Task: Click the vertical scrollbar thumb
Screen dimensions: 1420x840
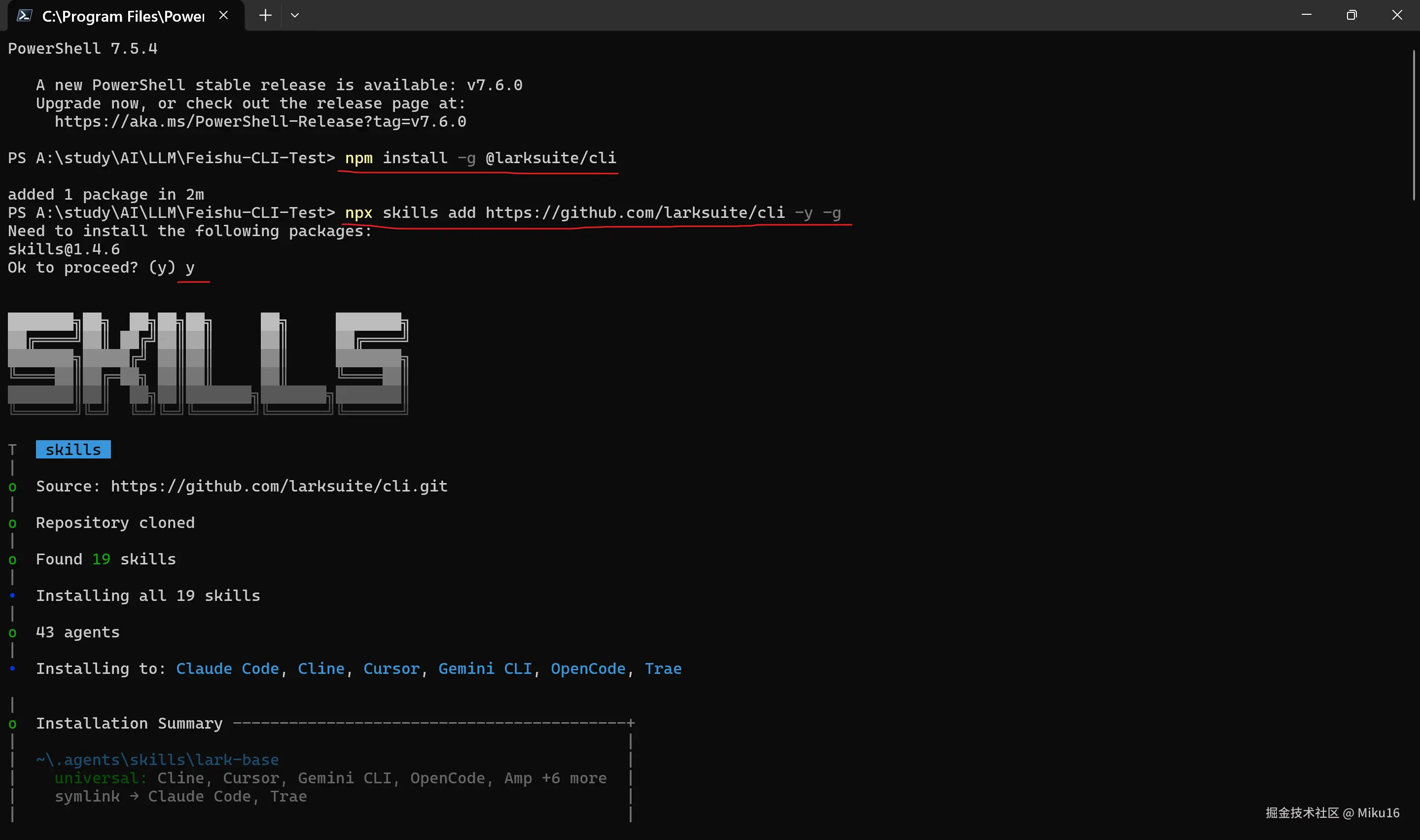Action: (x=1413, y=125)
